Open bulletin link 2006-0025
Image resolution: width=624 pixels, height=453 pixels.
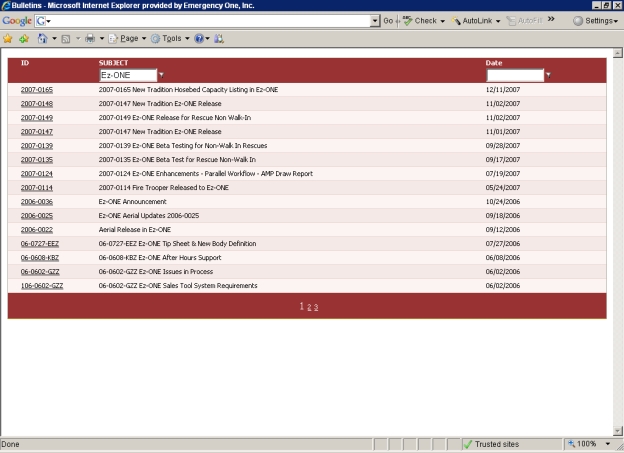pyautogui.click(x=37, y=216)
